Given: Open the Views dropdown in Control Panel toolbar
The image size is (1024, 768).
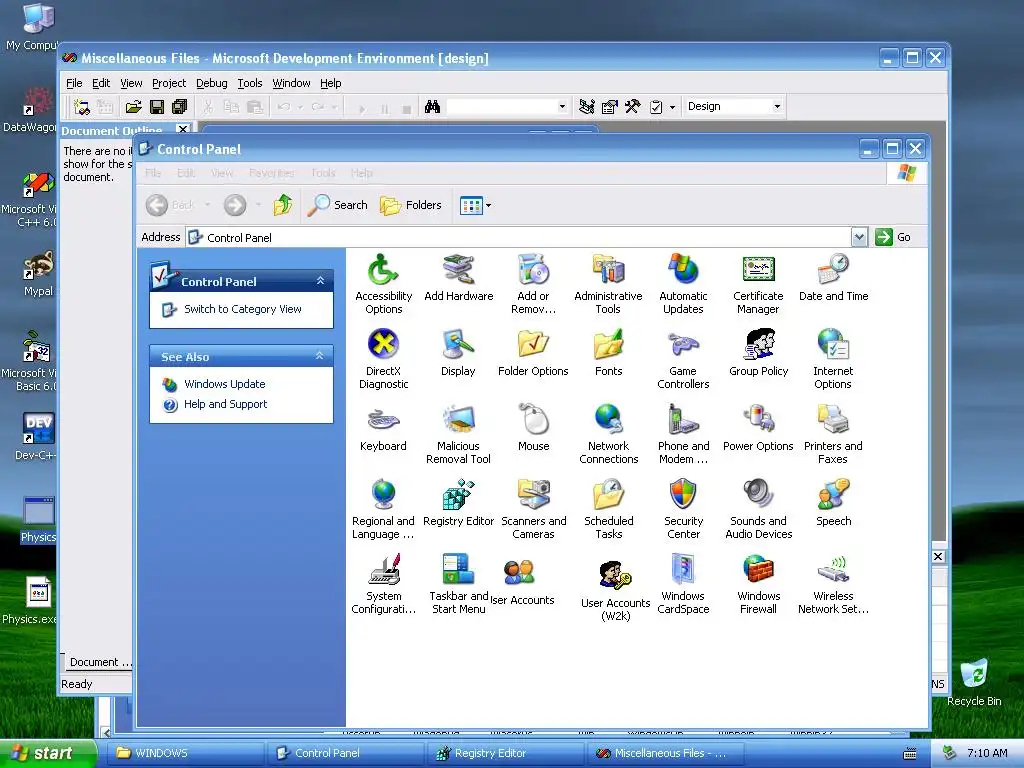Looking at the screenshot, I should click(x=475, y=205).
